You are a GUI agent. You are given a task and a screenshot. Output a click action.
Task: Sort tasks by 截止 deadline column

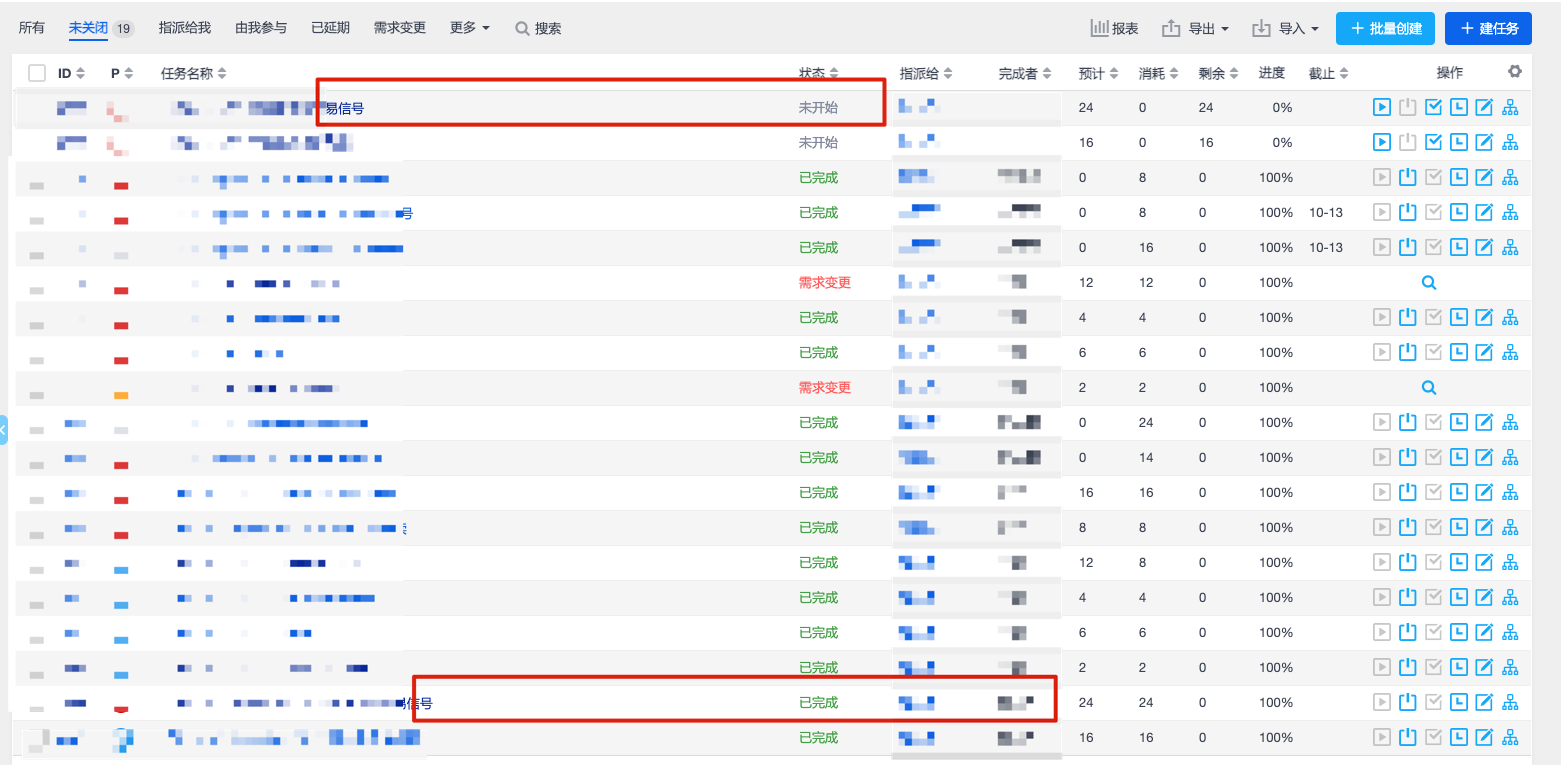[1328, 73]
